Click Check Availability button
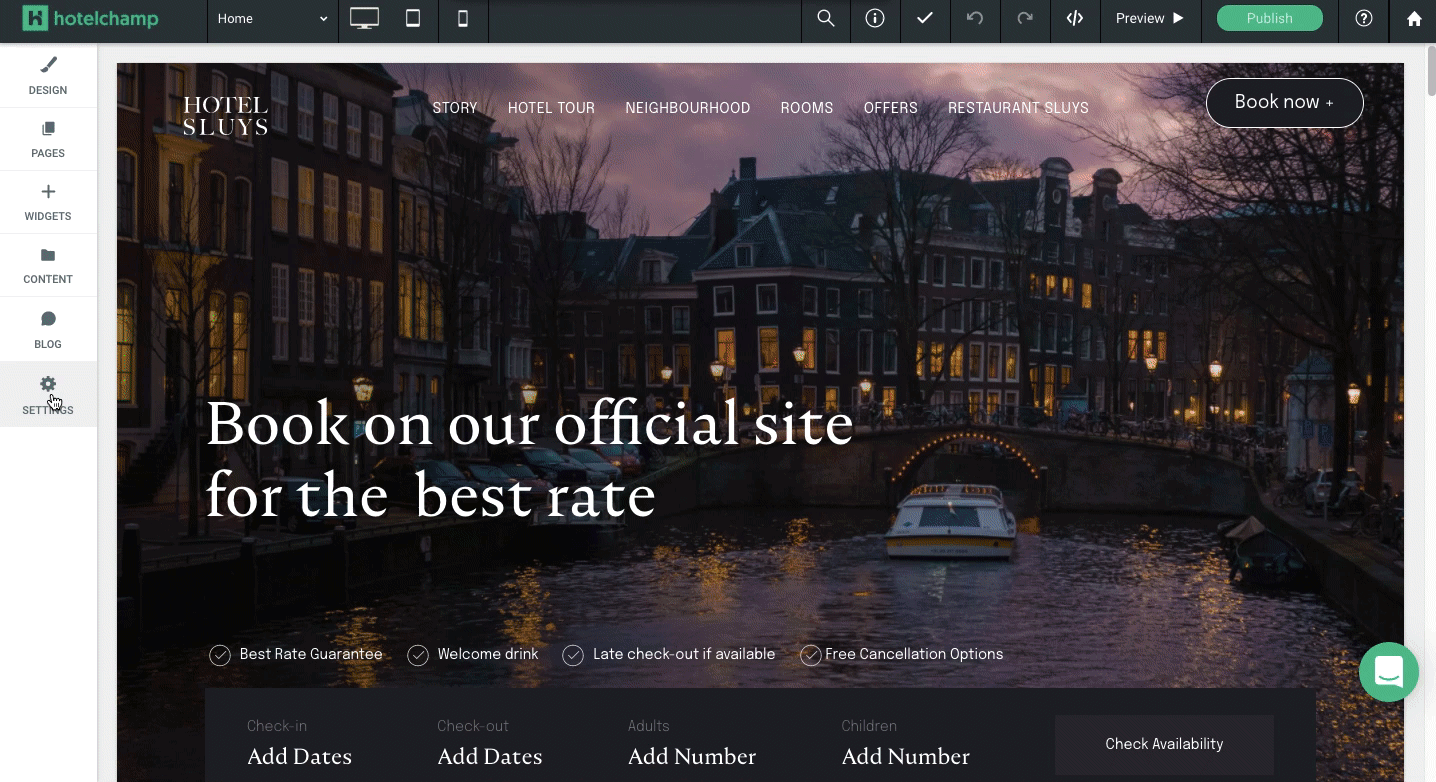Screen dimensions: 1436x782 [1164, 744]
